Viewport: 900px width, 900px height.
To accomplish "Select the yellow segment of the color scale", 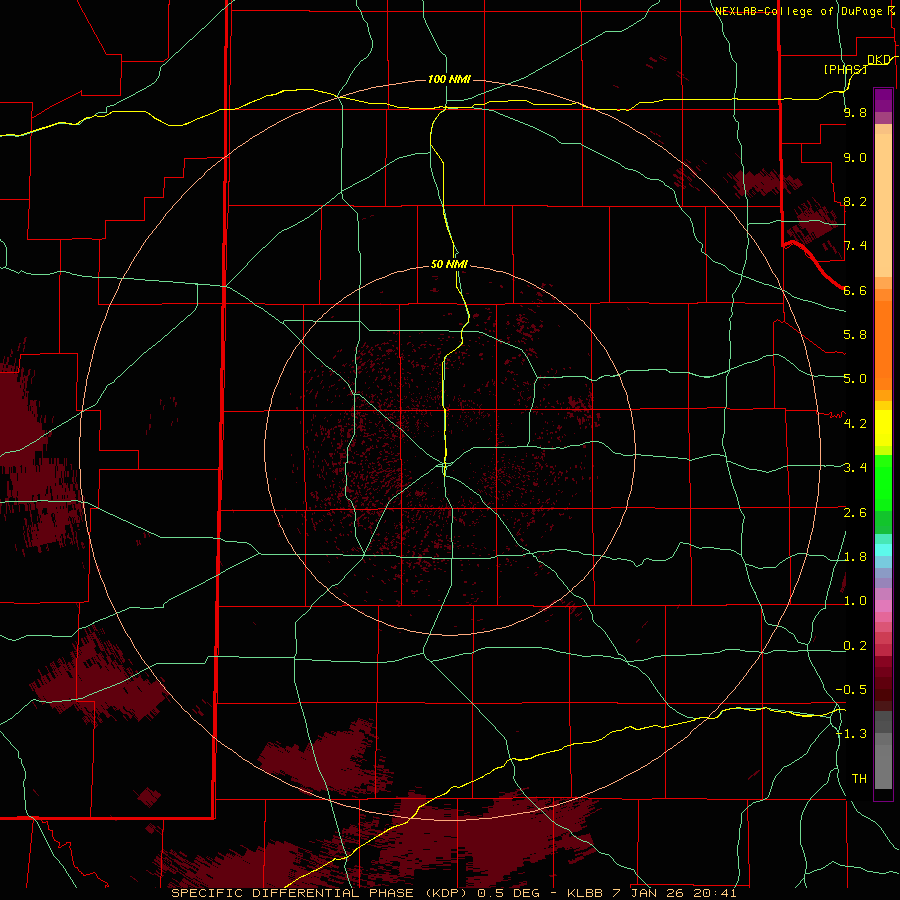I will click(x=883, y=428).
